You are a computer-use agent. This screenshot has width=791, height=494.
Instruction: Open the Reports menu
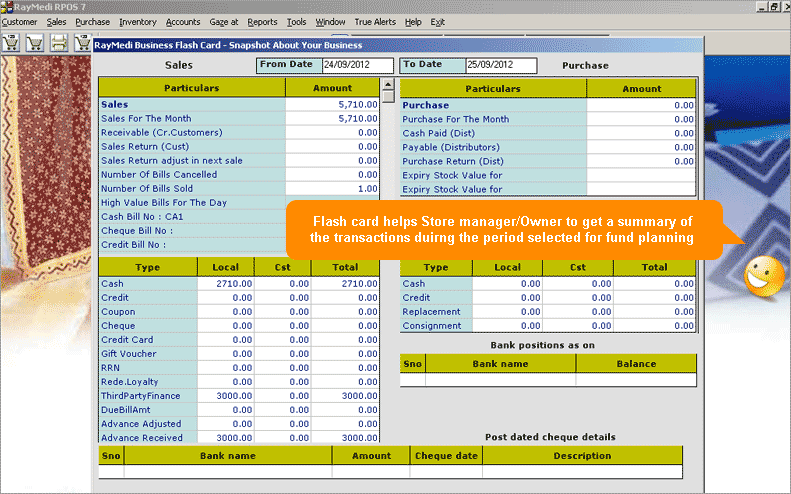262,21
